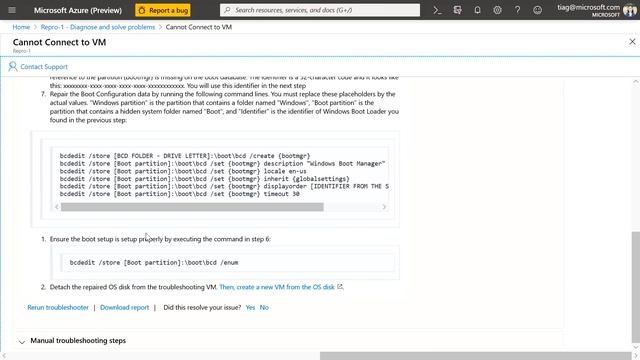The width and height of the screenshot is (640, 360).
Task: Click the page vertical scrollbar thumb
Action: tap(636, 287)
